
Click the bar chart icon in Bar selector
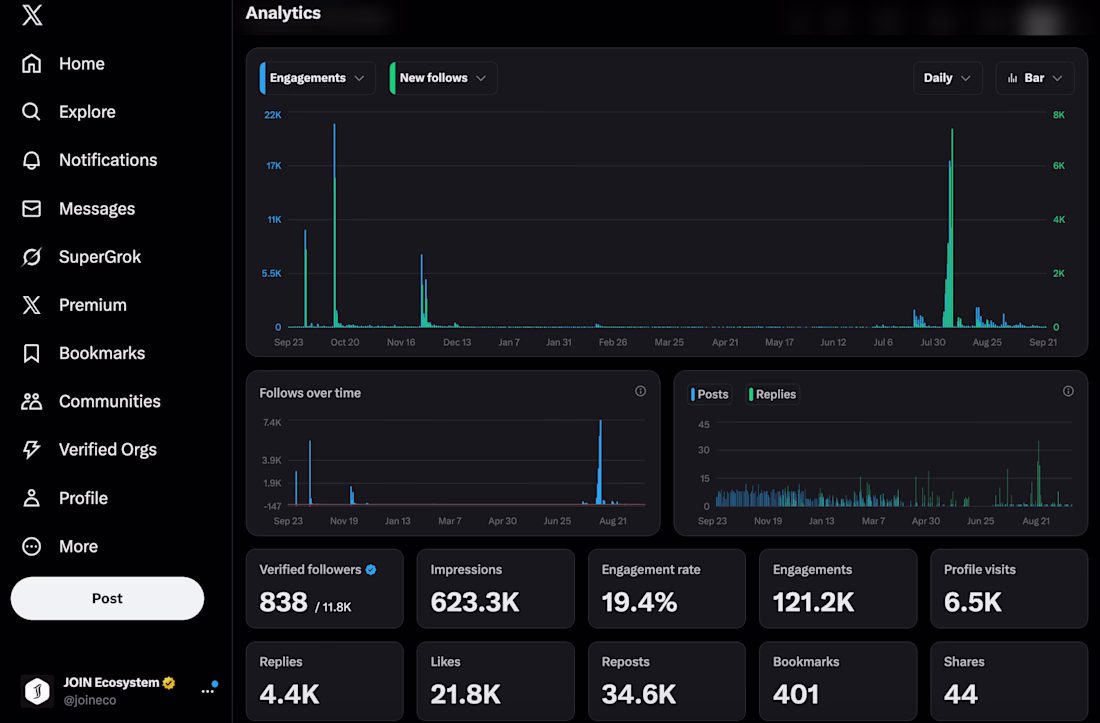click(1012, 78)
